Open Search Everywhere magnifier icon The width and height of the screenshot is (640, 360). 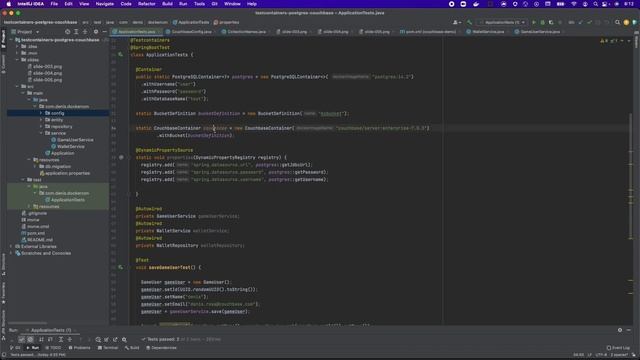click(x=618, y=22)
